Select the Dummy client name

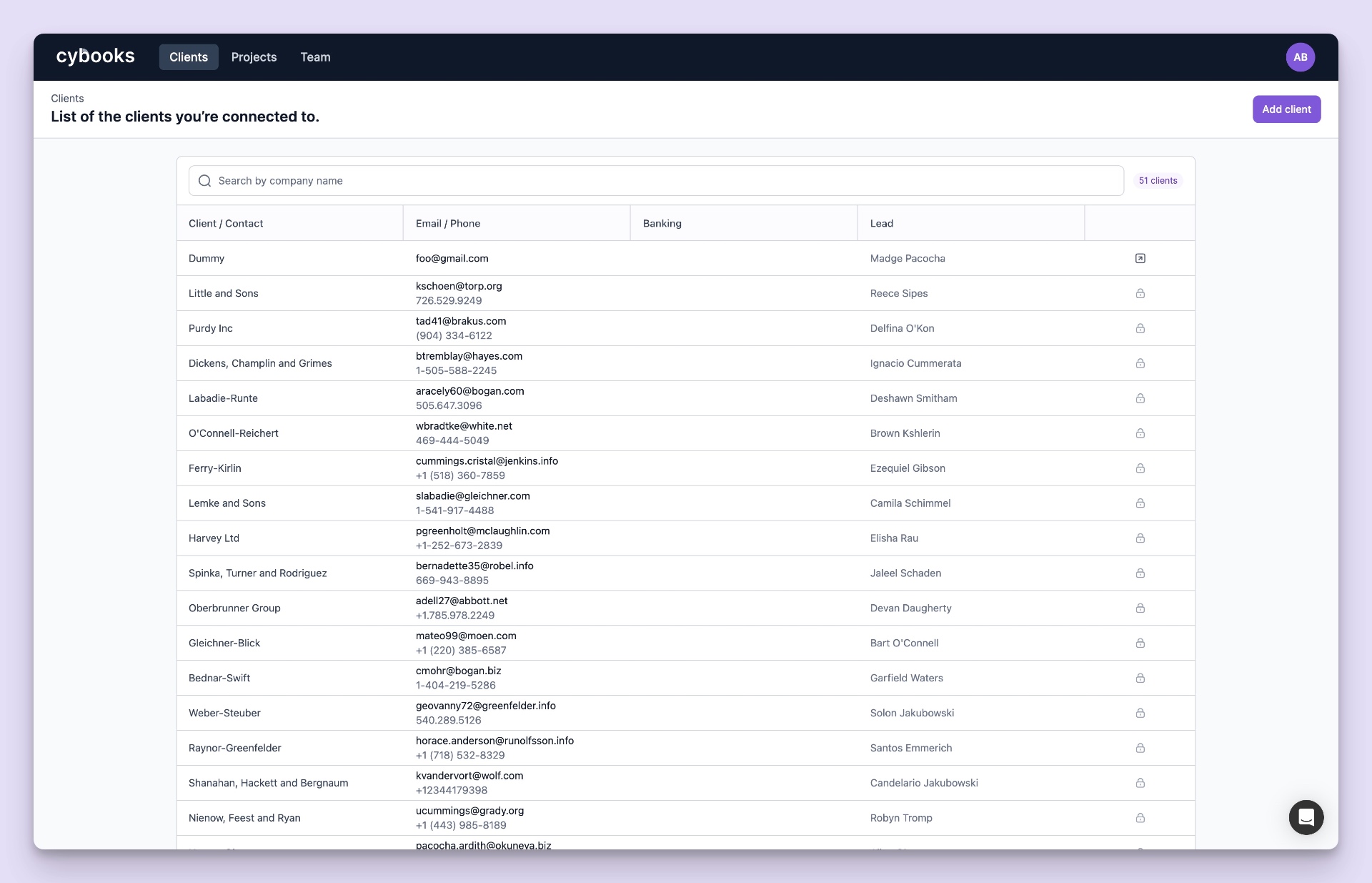207,259
